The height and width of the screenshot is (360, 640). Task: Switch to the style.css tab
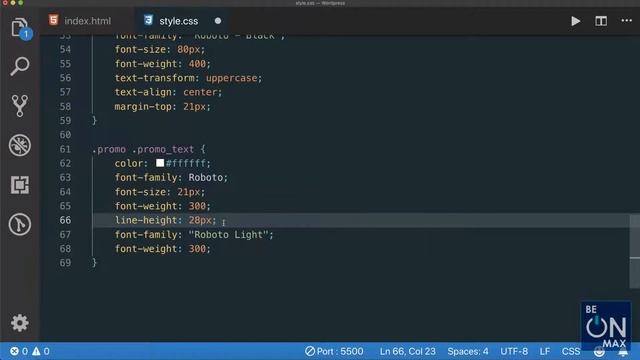(x=178, y=21)
